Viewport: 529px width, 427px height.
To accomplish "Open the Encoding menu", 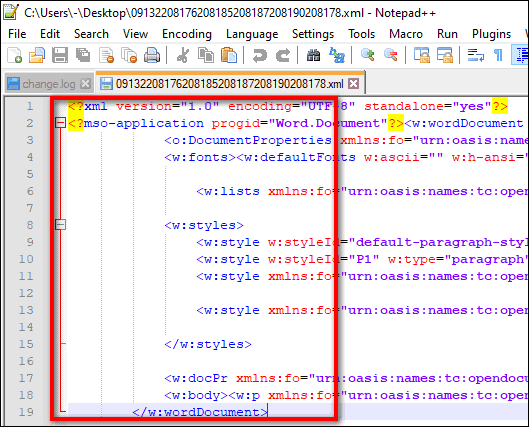I will [187, 34].
